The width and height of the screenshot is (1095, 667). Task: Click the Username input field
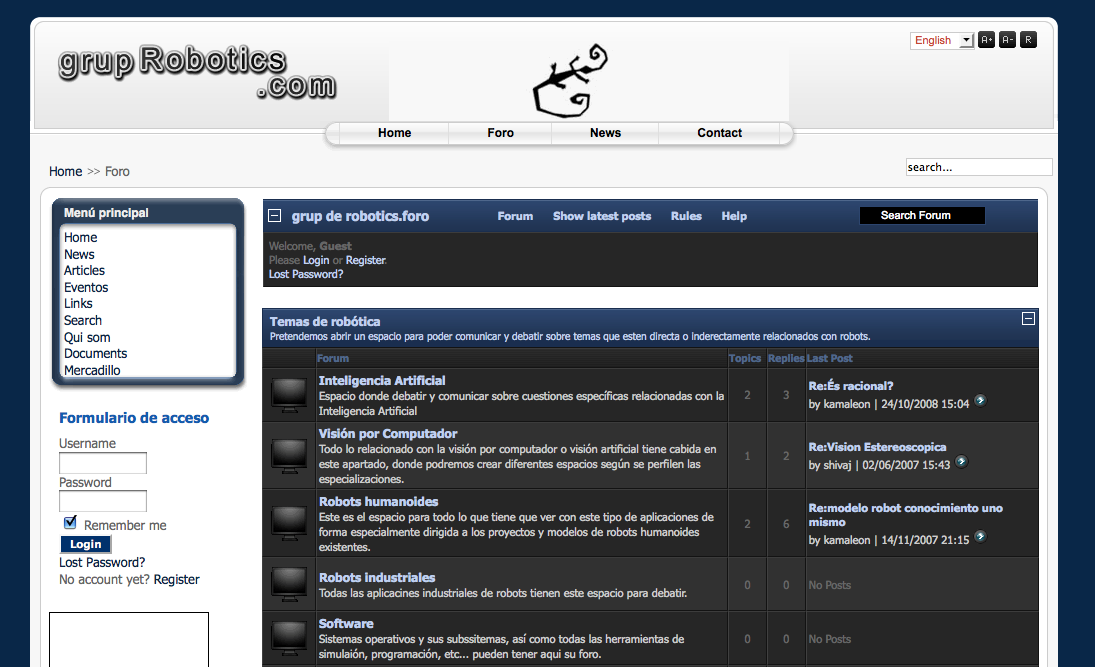[x=103, y=463]
